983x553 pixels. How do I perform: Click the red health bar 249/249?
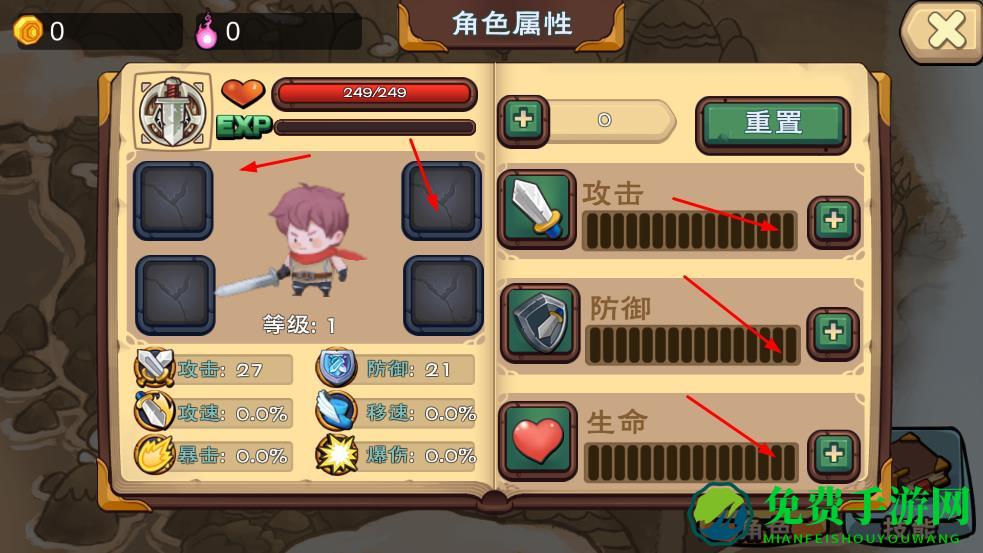[x=374, y=93]
